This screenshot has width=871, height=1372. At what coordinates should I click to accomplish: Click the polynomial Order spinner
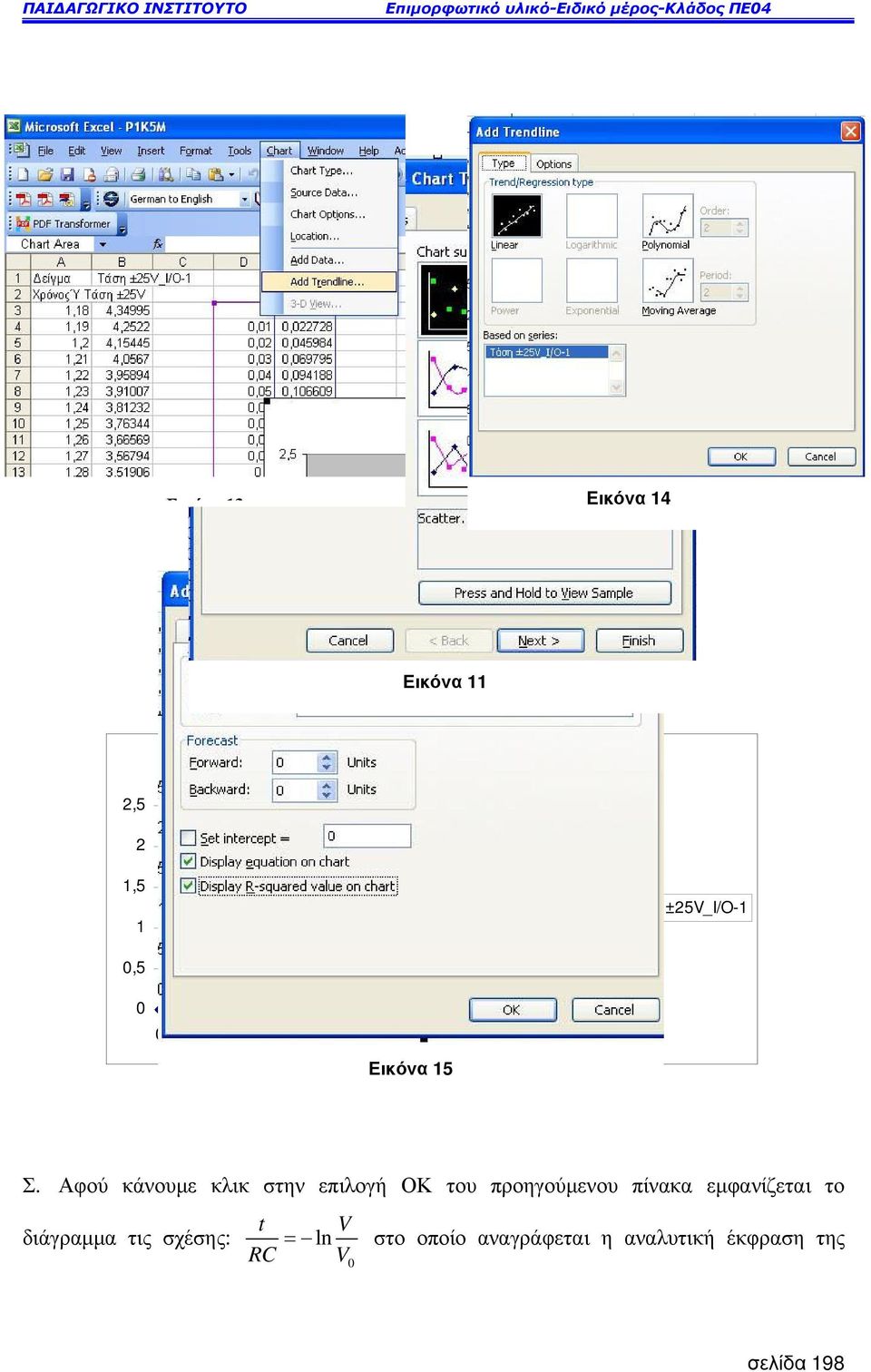point(740,228)
